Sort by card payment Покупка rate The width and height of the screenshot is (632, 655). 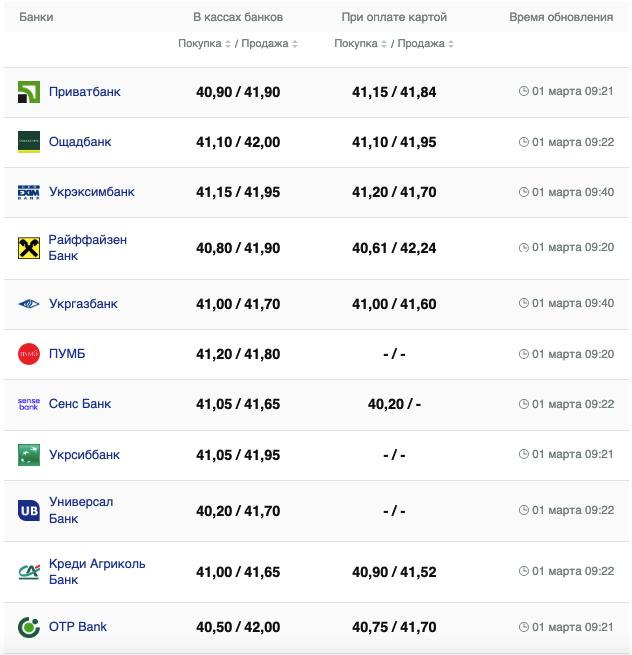[362, 44]
